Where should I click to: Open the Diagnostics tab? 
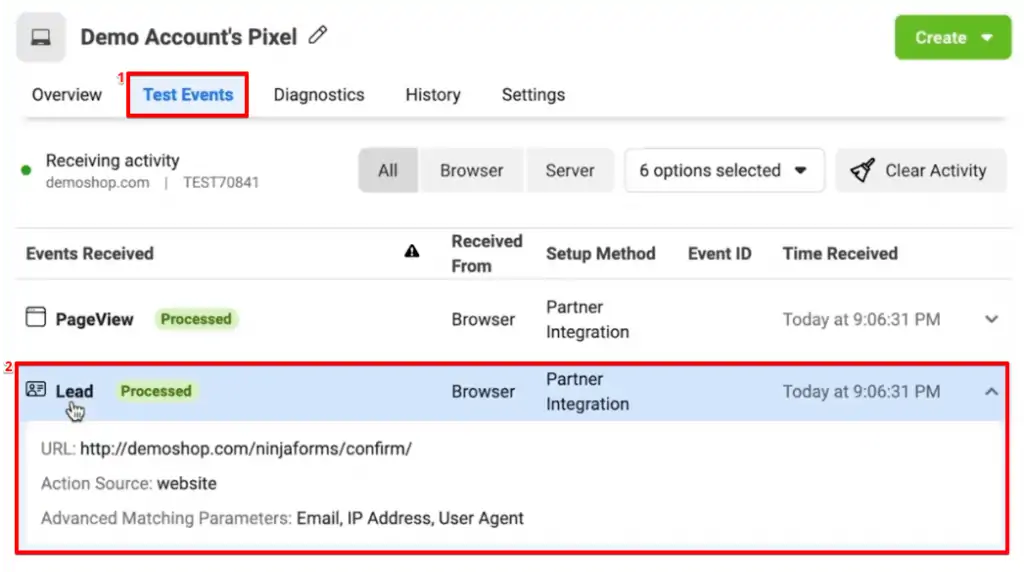(x=319, y=95)
